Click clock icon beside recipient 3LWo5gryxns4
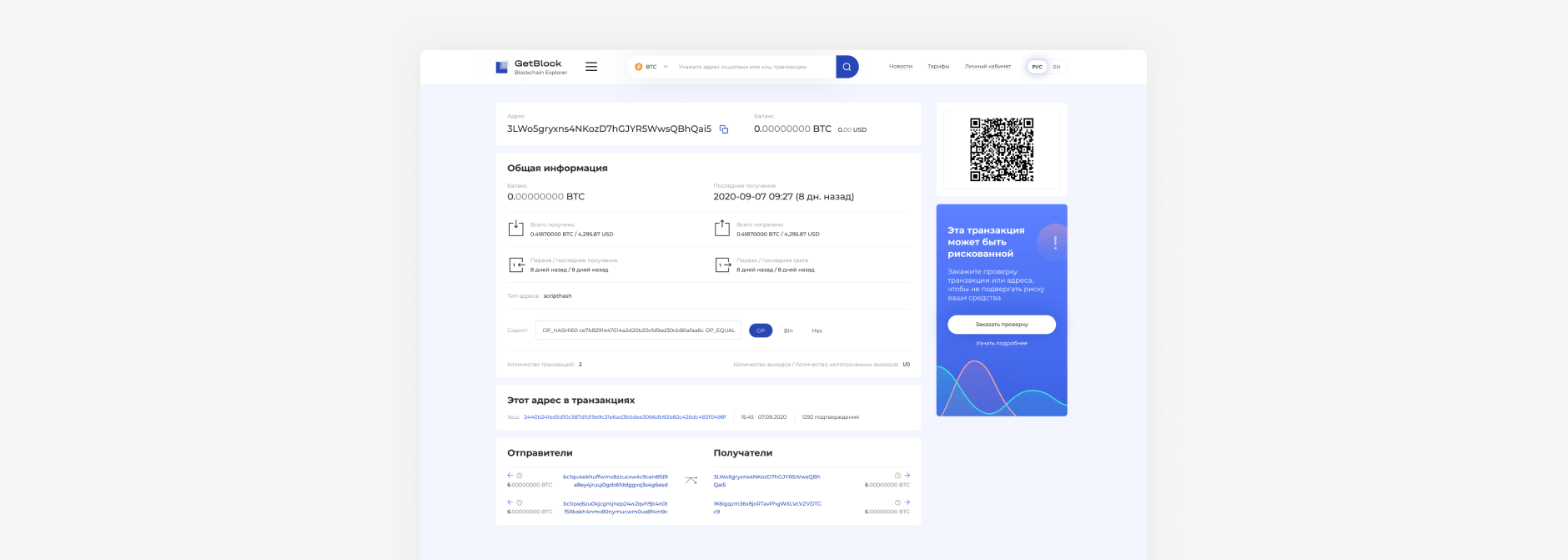Image resolution: width=1568 pixels, height=560 pixels. click(898, 476)
